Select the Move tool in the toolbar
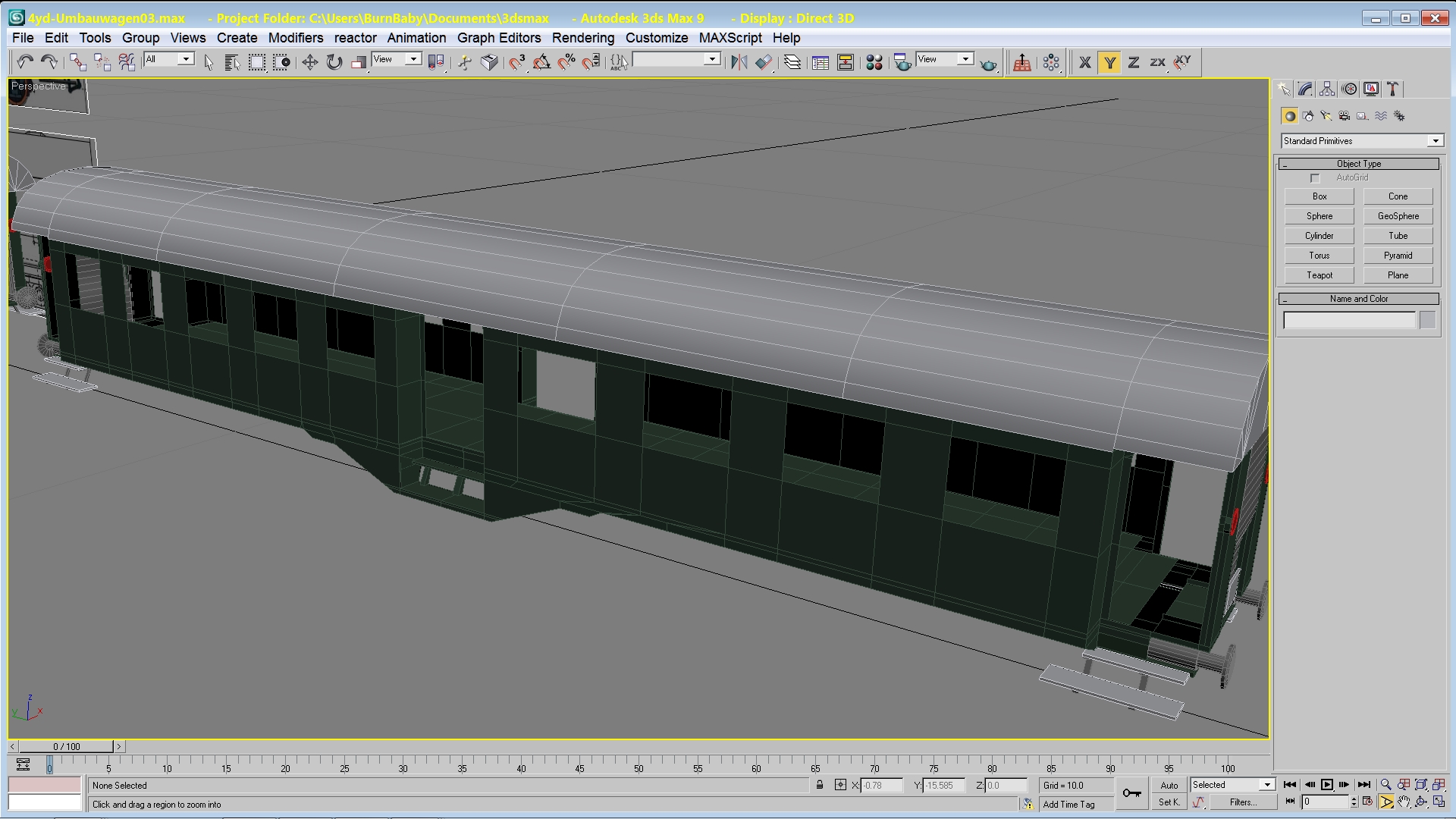1456x819 pixels. click(309, 62)
